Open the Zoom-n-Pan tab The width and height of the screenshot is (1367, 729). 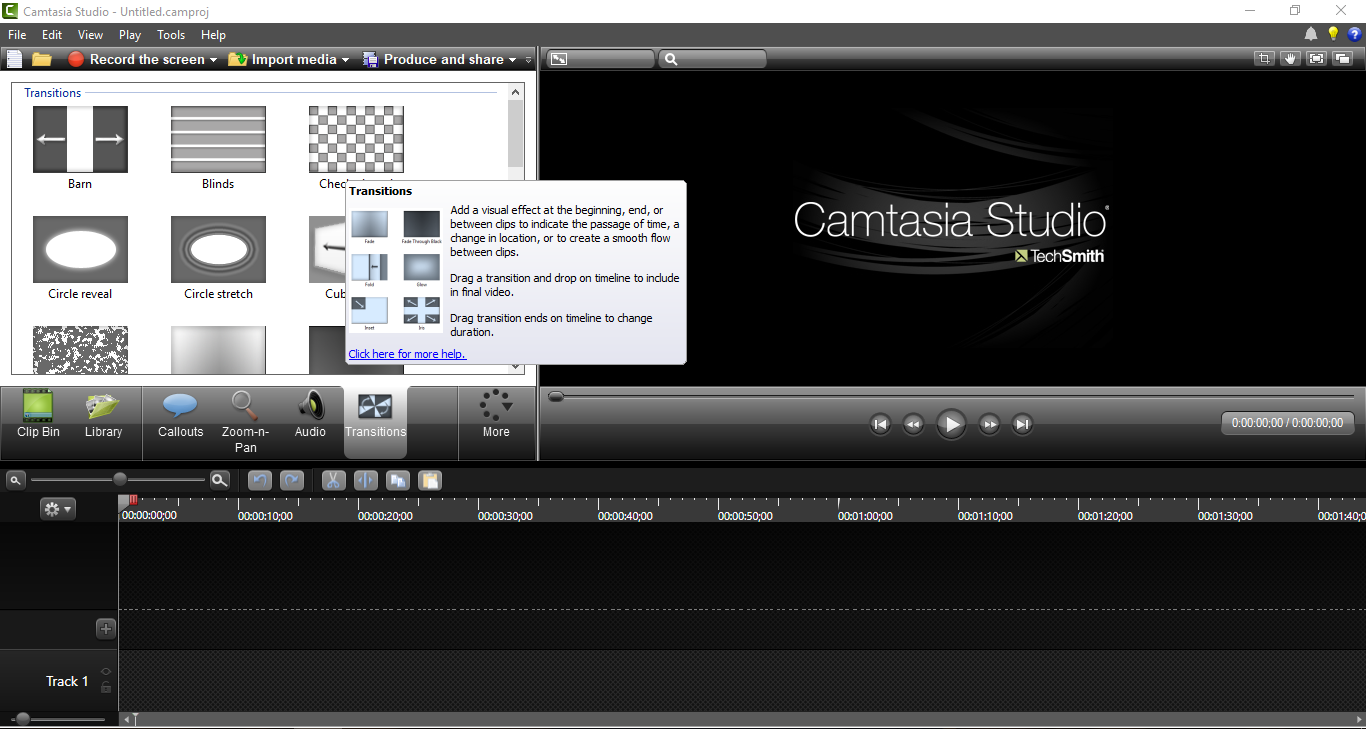tap(245, 422)
